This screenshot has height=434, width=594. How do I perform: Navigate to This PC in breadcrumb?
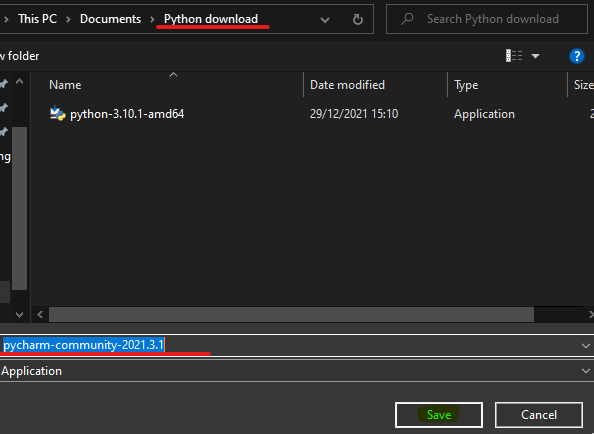point(38,19)
